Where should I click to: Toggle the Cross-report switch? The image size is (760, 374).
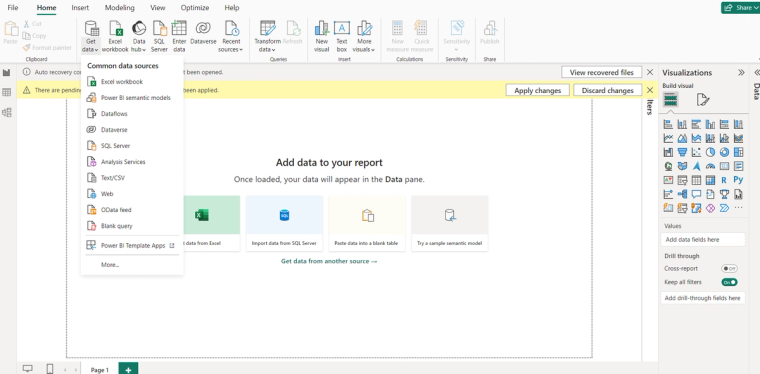729,268
